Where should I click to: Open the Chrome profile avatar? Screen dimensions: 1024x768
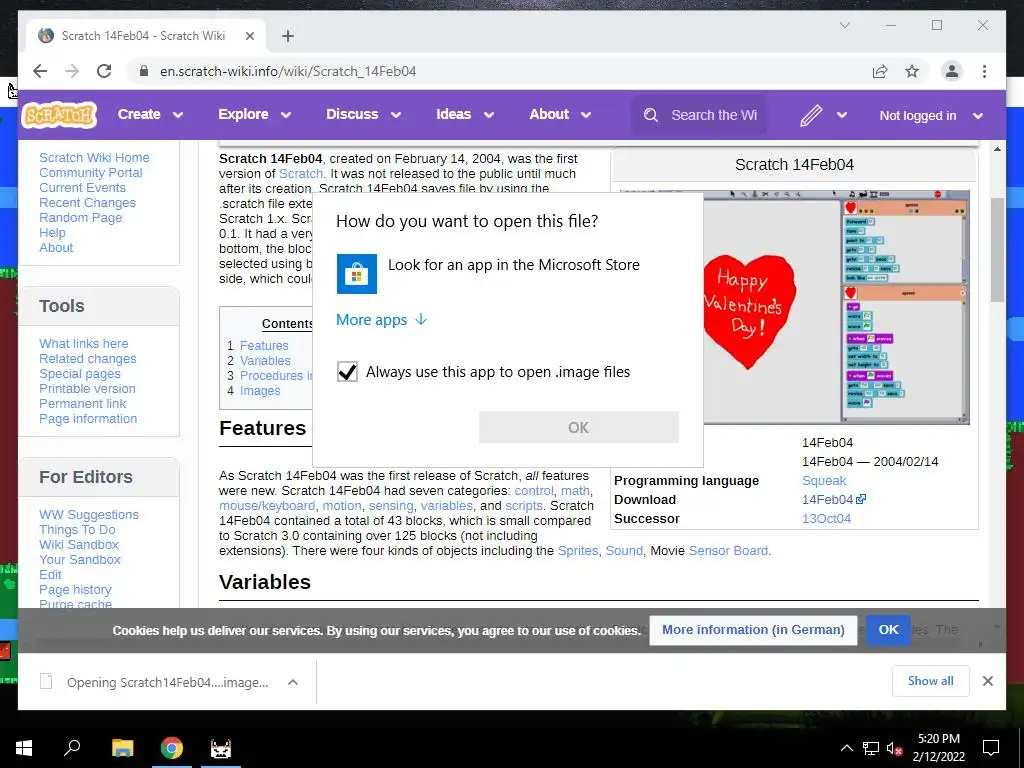point(952,71)
